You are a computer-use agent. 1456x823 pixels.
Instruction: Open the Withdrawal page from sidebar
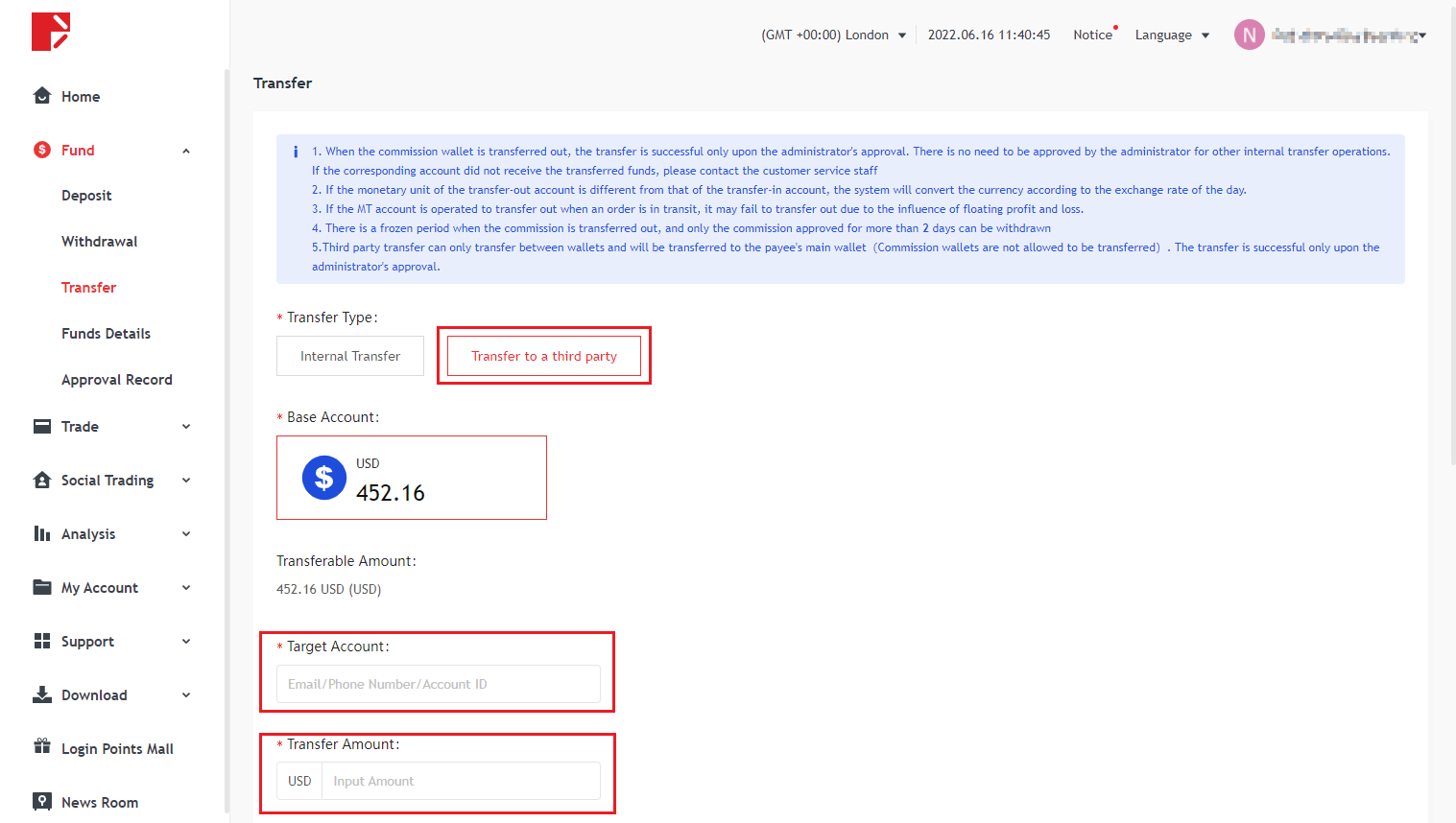point(99,242)
